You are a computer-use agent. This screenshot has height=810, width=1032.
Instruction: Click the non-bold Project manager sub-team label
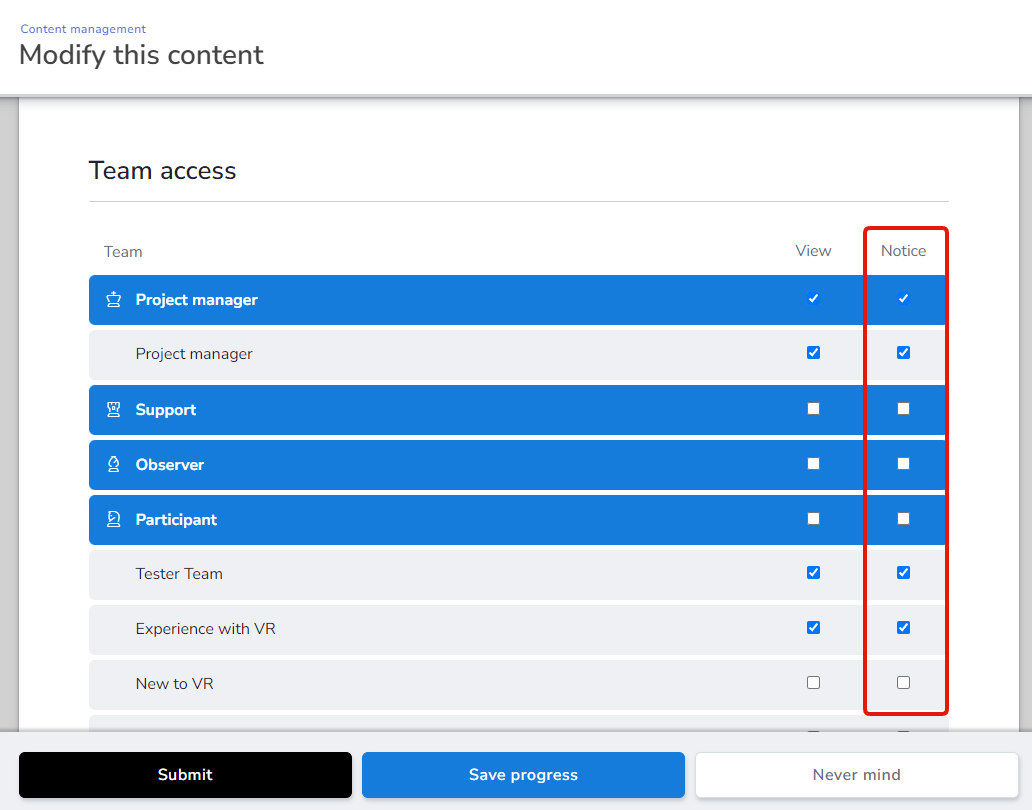(194, 354)
